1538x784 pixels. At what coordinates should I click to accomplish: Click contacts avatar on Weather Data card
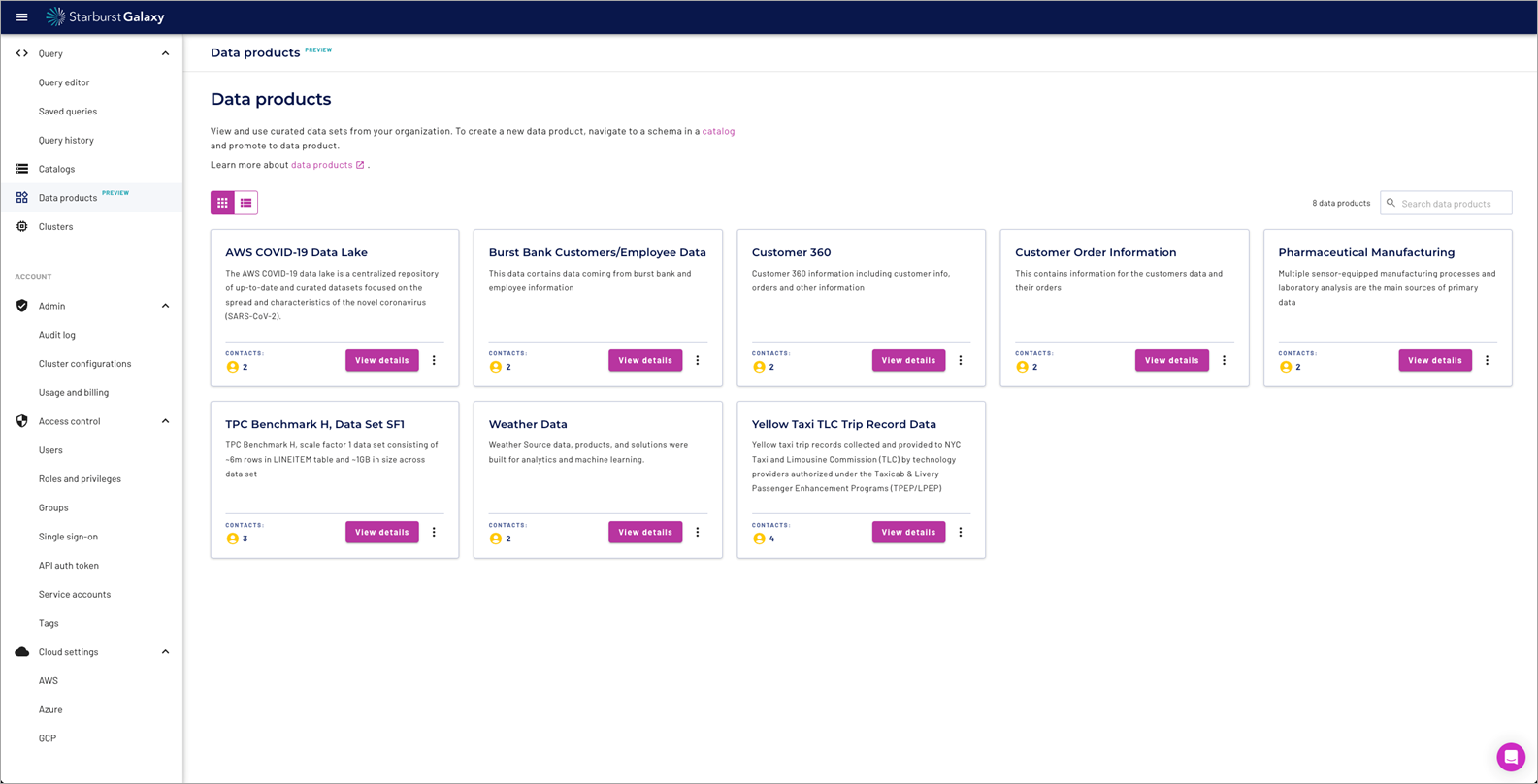point(496,539)
